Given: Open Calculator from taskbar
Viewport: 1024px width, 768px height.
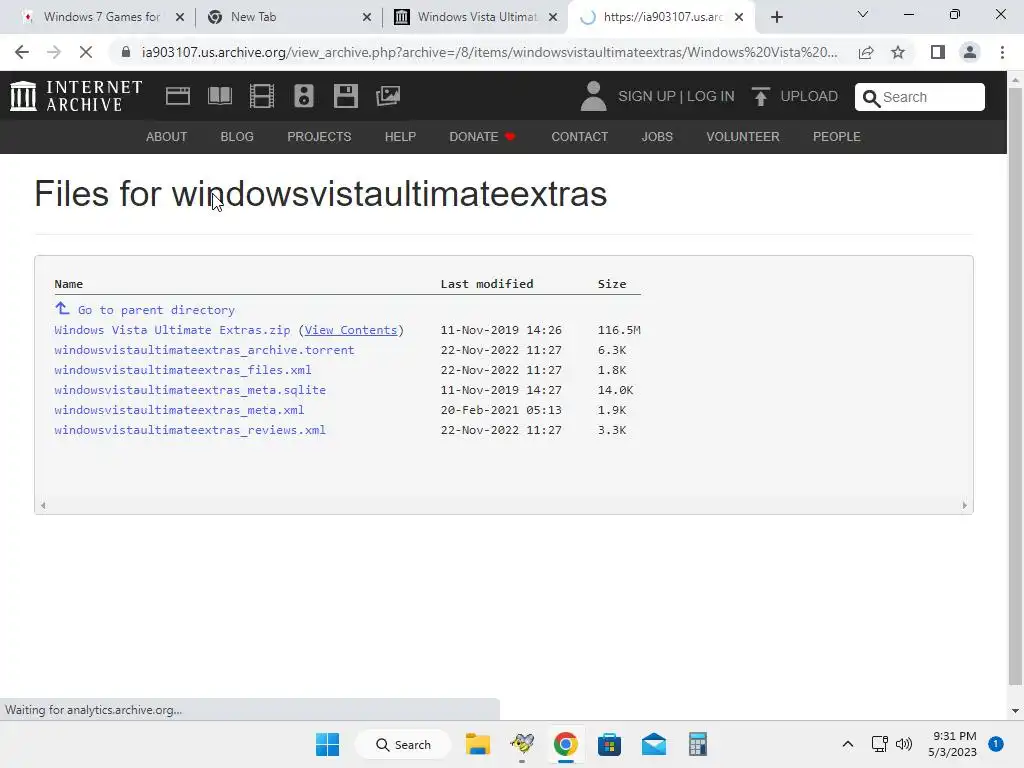Looking at the screenshot, I should point(697,744).
